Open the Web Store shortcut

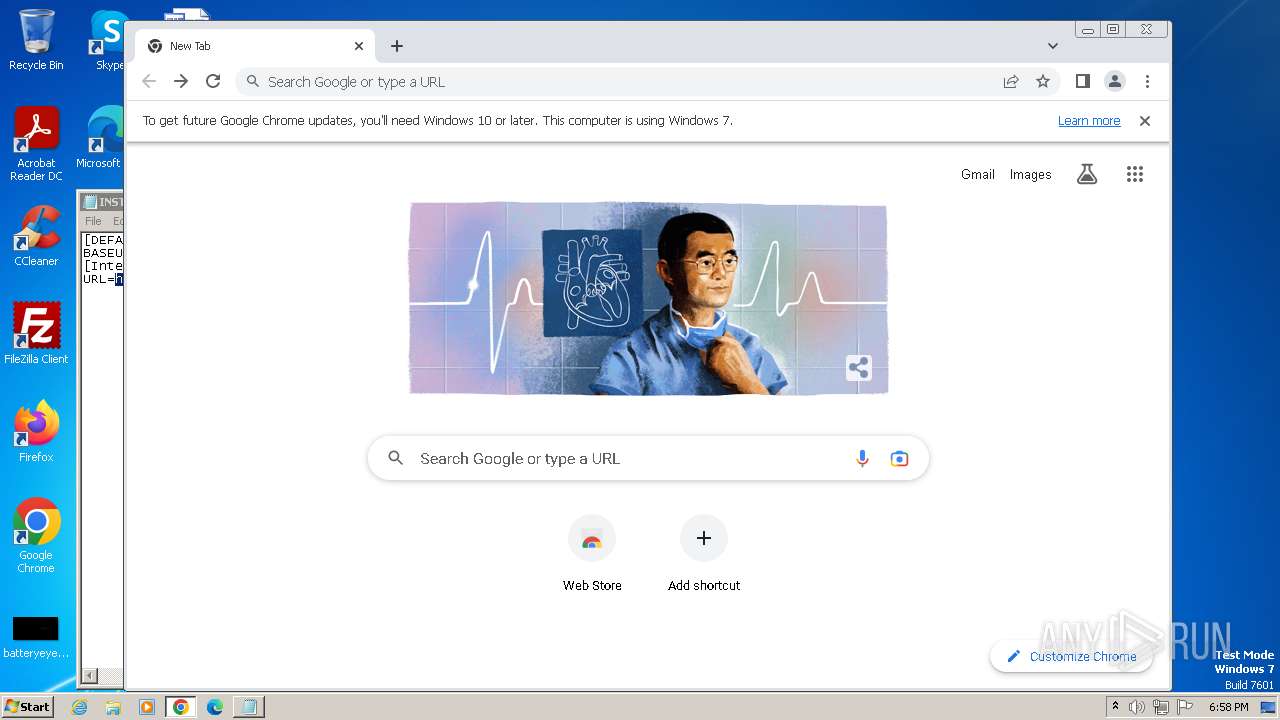pyautogui.click(x=592, y=554)
